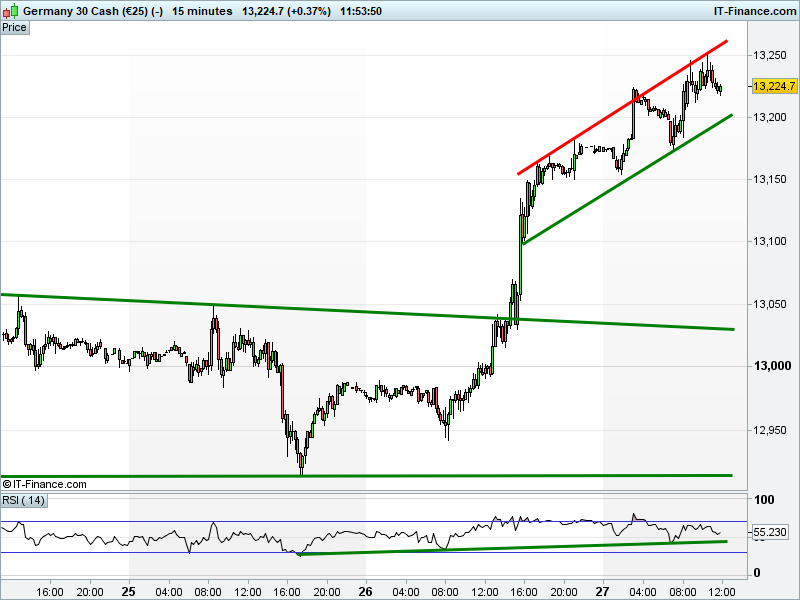
Task: Click the '15 minutes' timeframe text
Action: (202, 11)
